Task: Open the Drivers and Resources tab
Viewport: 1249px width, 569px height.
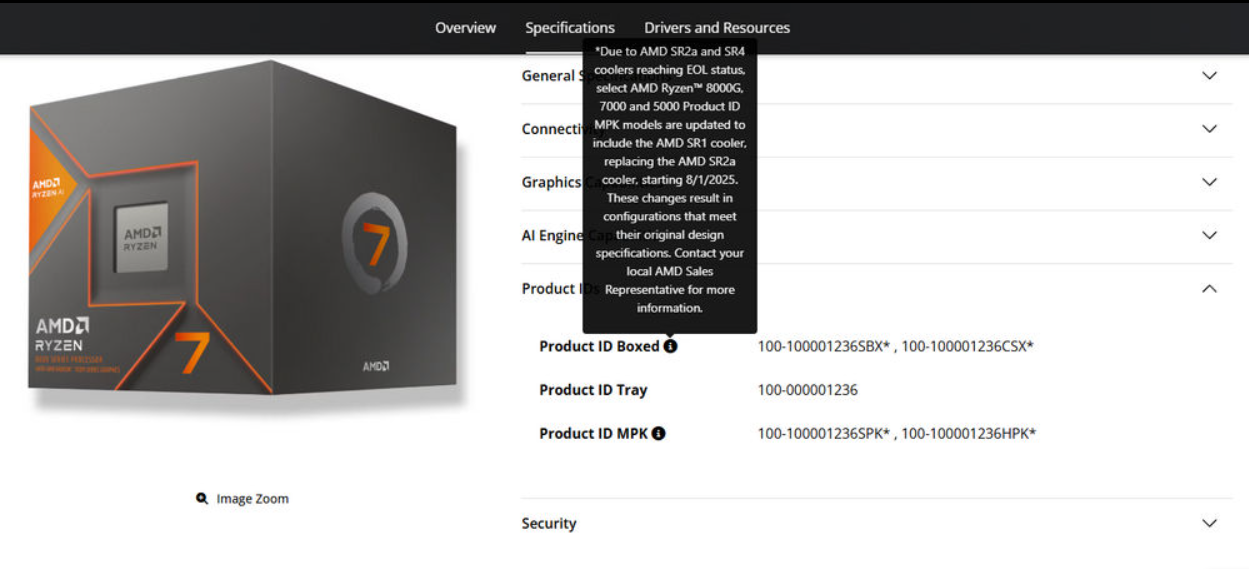Action: tap(717, 28)
